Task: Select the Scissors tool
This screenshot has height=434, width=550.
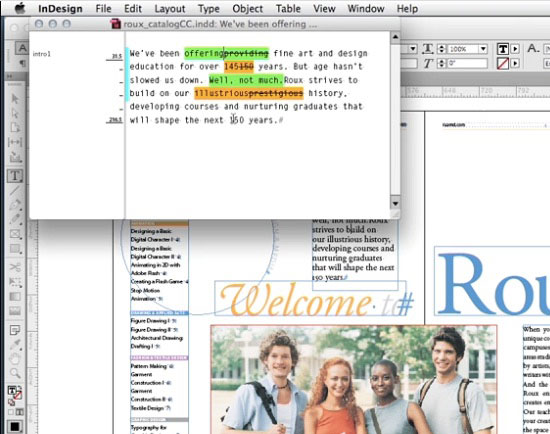Action: pyautogui.click(x=15, y=268)
